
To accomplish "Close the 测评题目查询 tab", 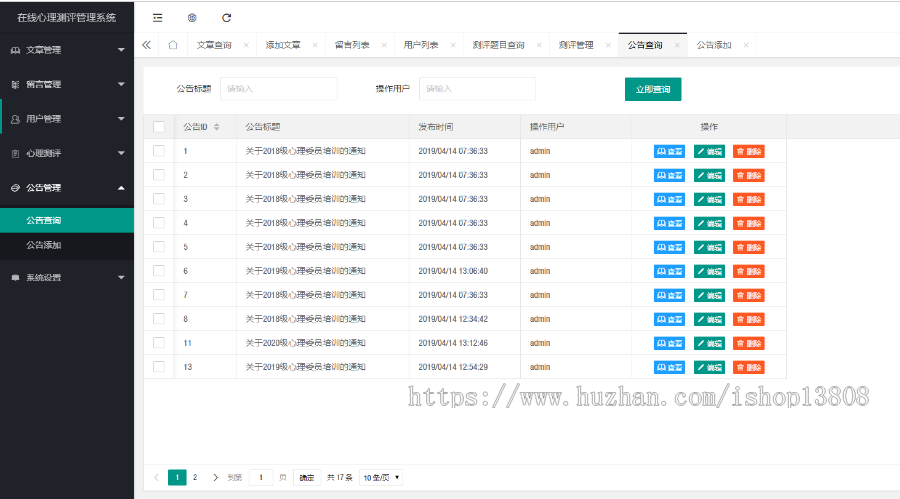I will [539, 45].
